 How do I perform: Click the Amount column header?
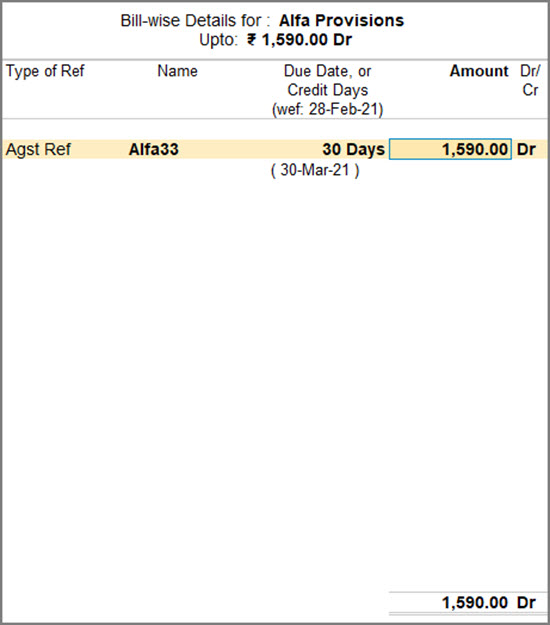coord(479,71)
